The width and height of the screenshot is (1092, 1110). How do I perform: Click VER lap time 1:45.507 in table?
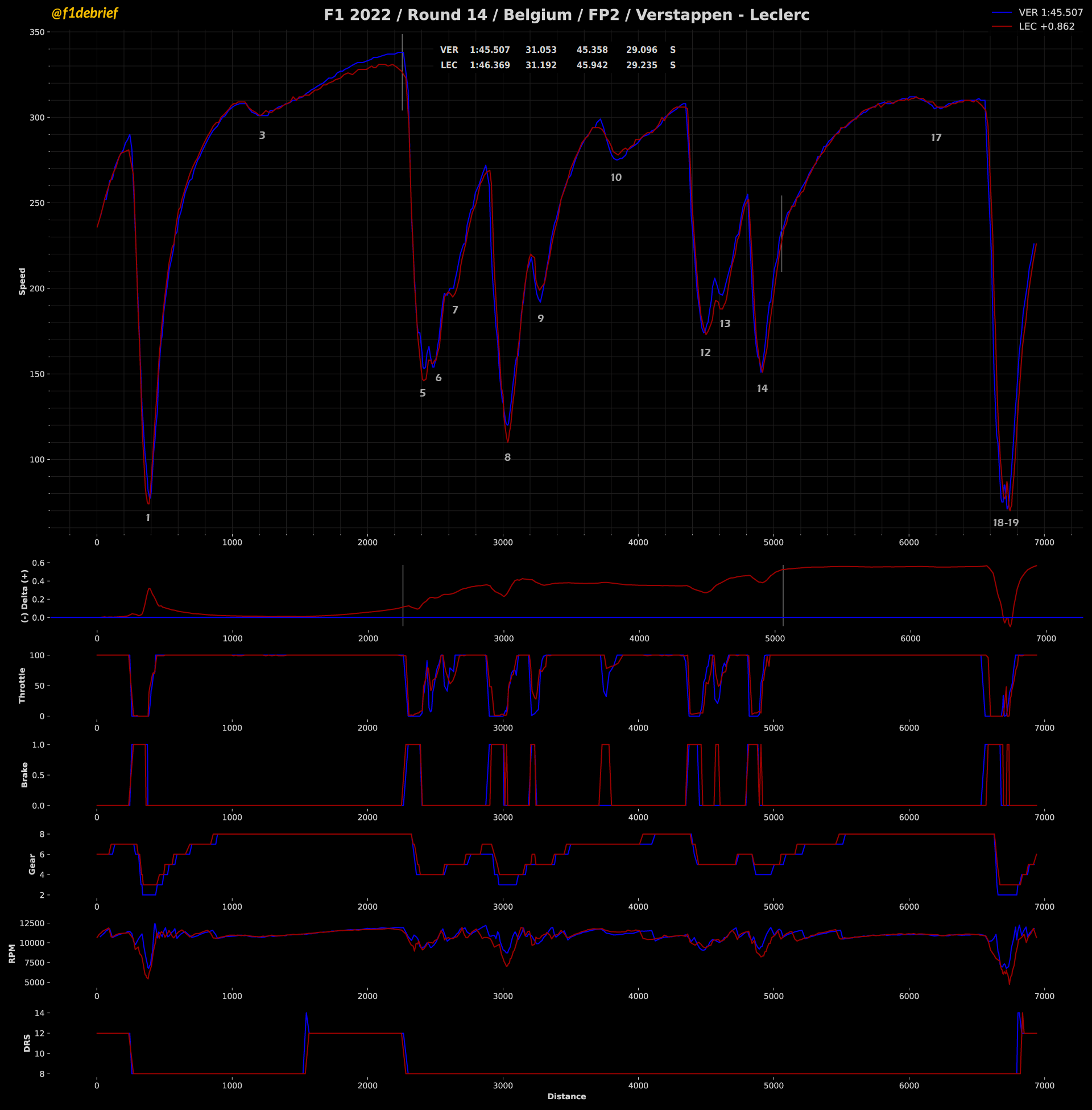(x=490, y=50)
